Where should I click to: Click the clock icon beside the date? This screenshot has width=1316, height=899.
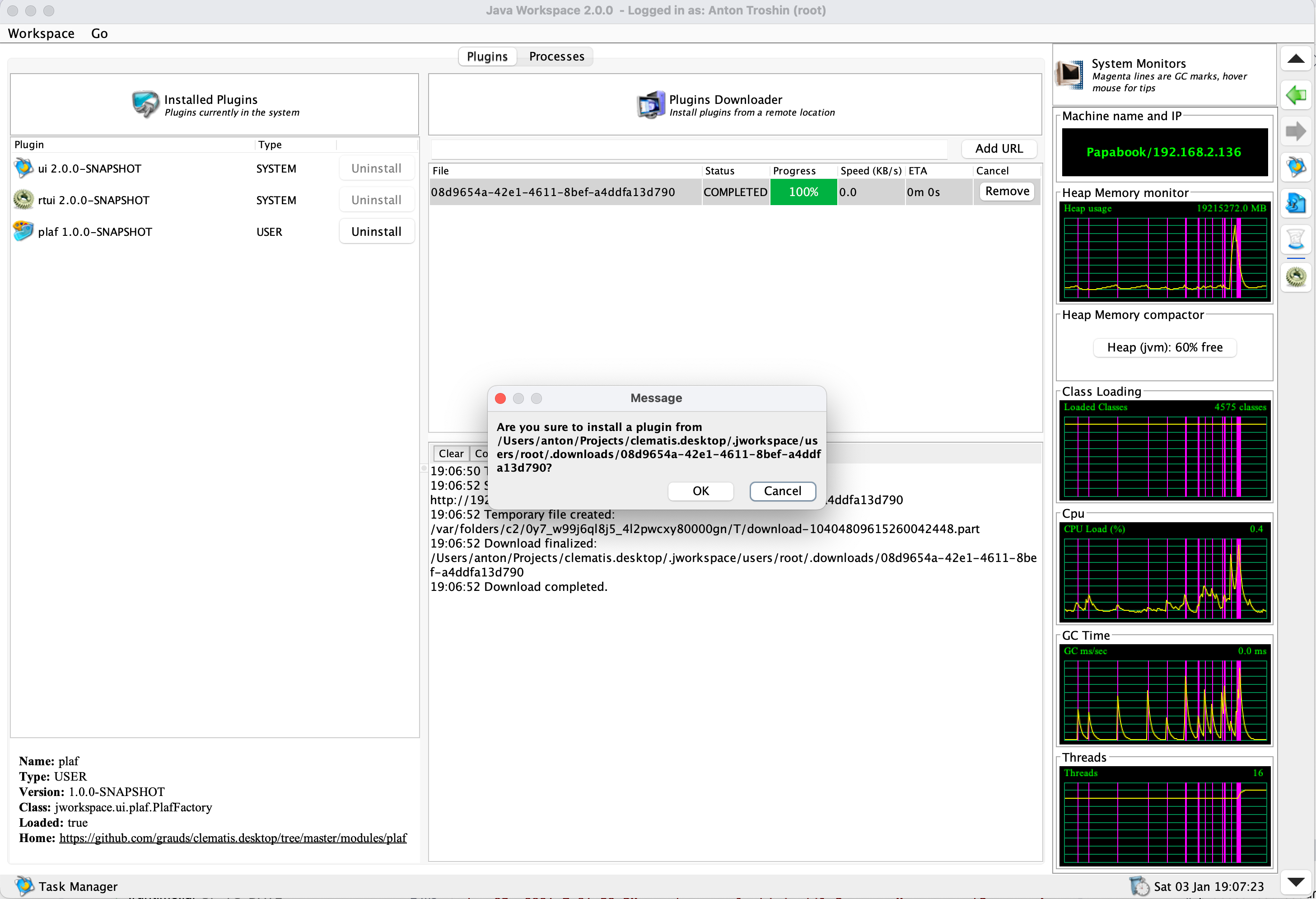1139,886
